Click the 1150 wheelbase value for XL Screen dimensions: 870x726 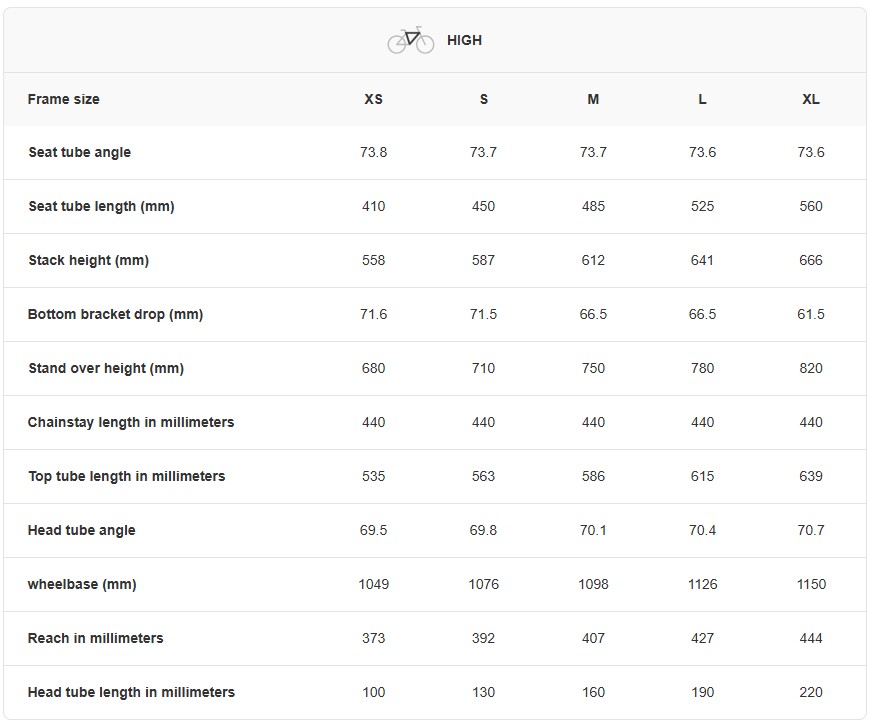pyautogui.click(x=811, y=585)
